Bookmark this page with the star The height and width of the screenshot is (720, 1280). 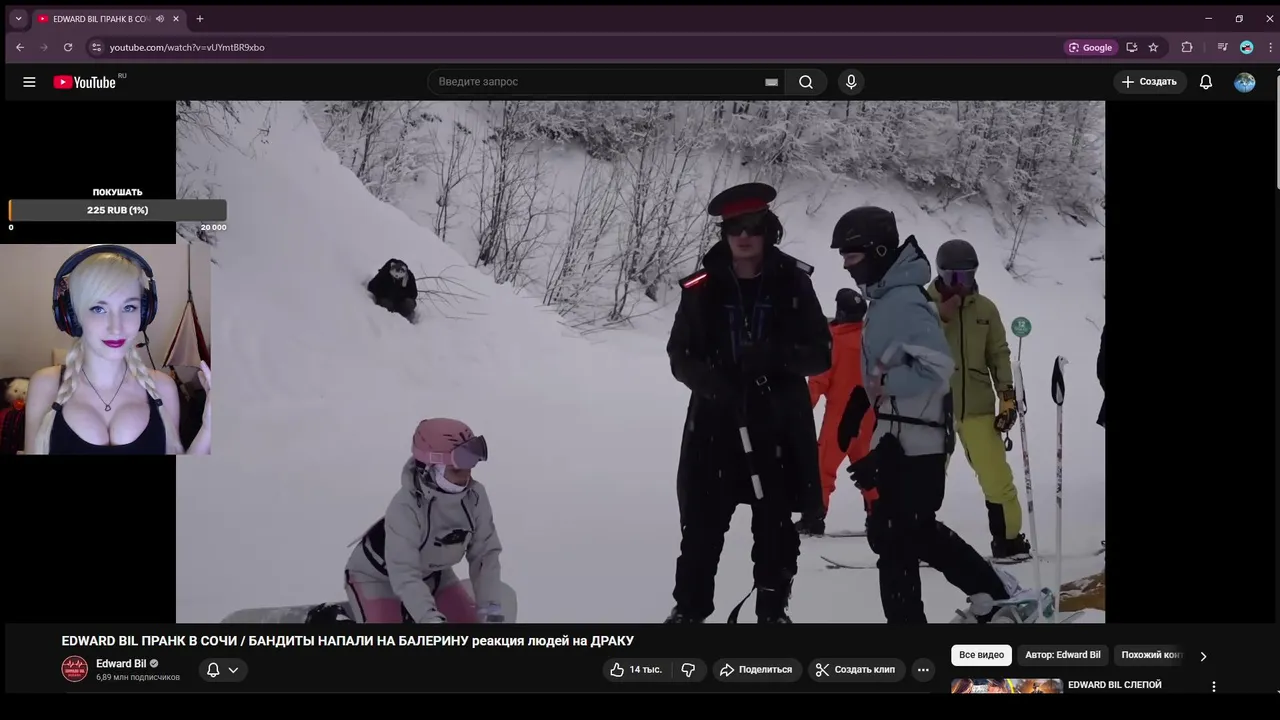(1153, 47)
